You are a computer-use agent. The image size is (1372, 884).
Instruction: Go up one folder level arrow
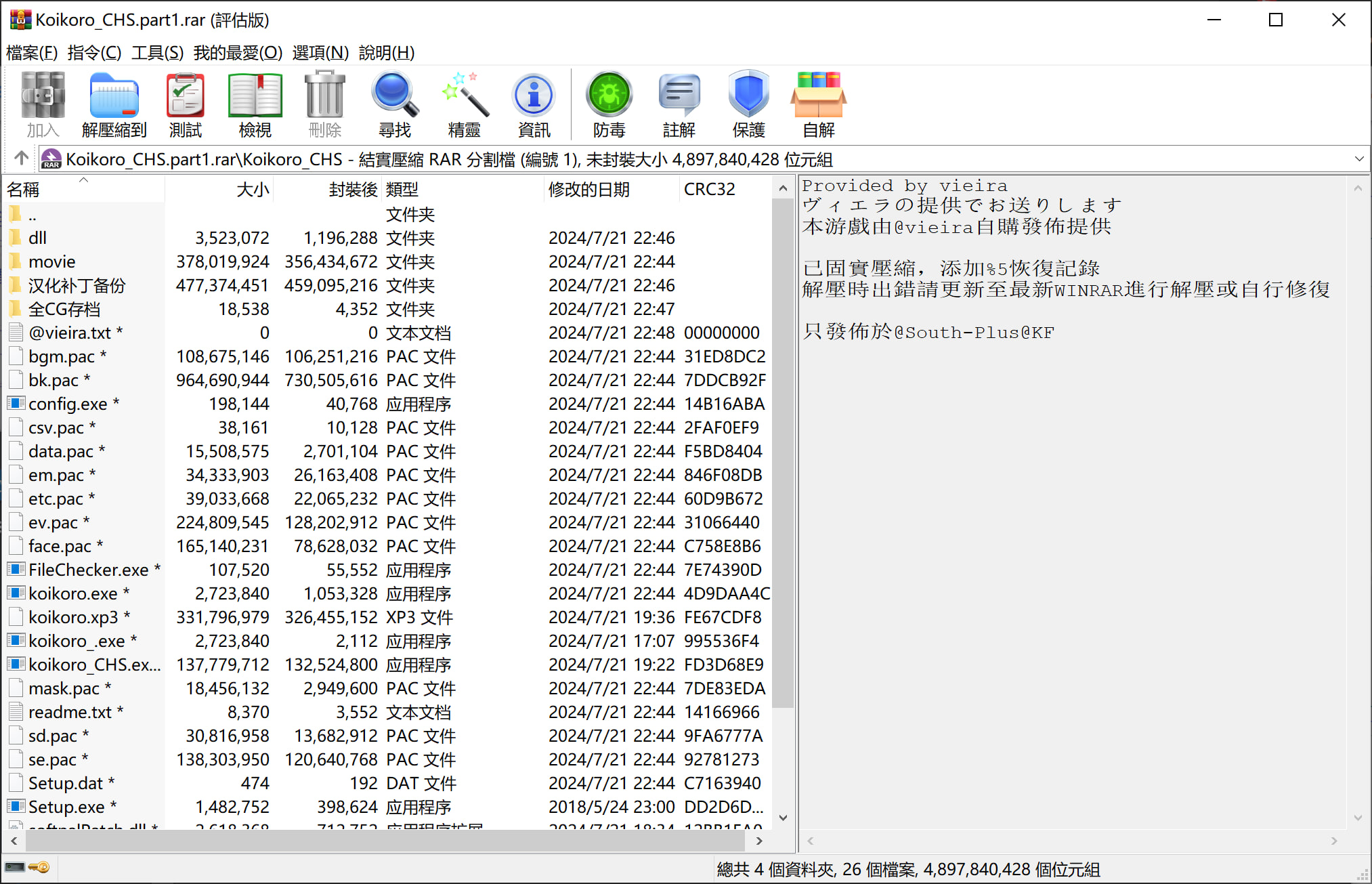tap(21, 159)
